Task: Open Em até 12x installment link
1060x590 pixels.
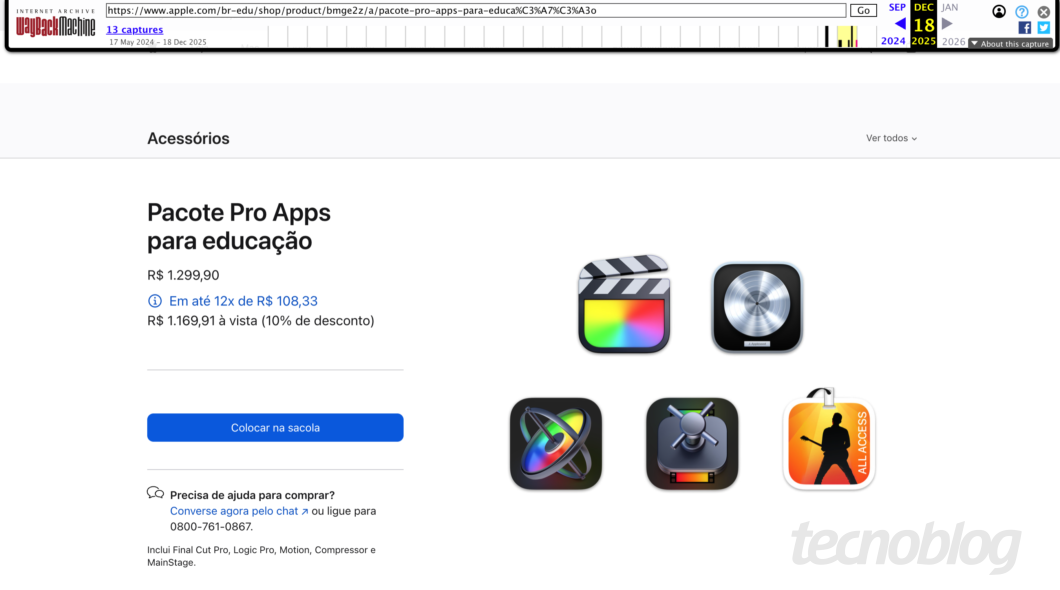Action: pos(243,301)
